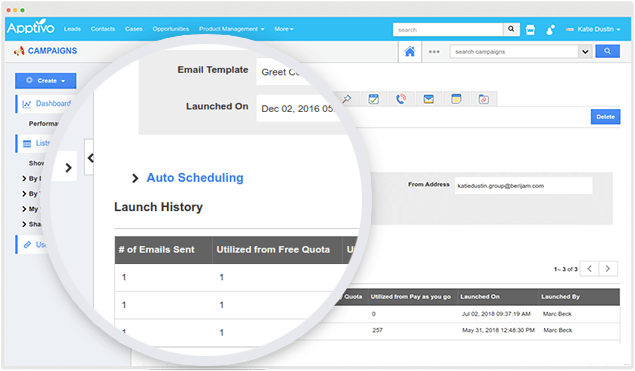Viewport: 635px width, 371px height.
Task: Click the Launched By column header
Action: (560, 297)
